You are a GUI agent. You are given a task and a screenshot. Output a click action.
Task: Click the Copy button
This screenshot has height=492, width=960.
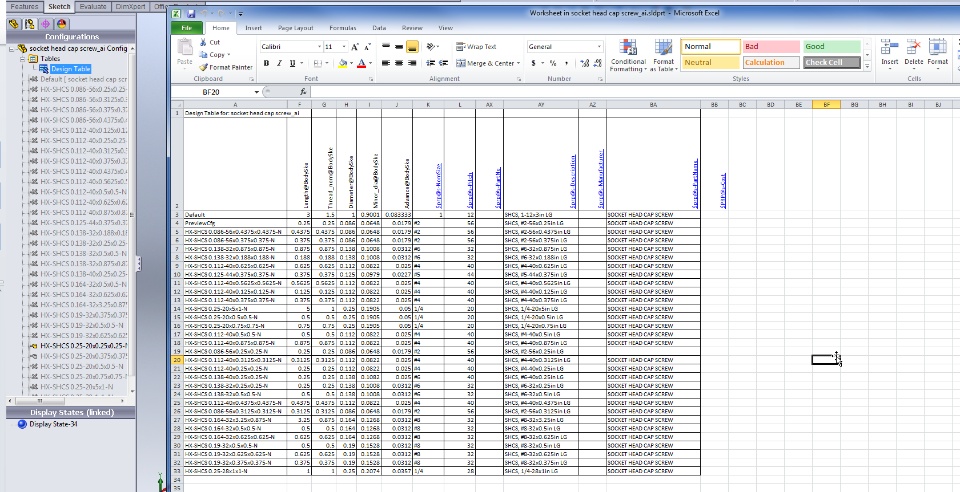(214, 54)
